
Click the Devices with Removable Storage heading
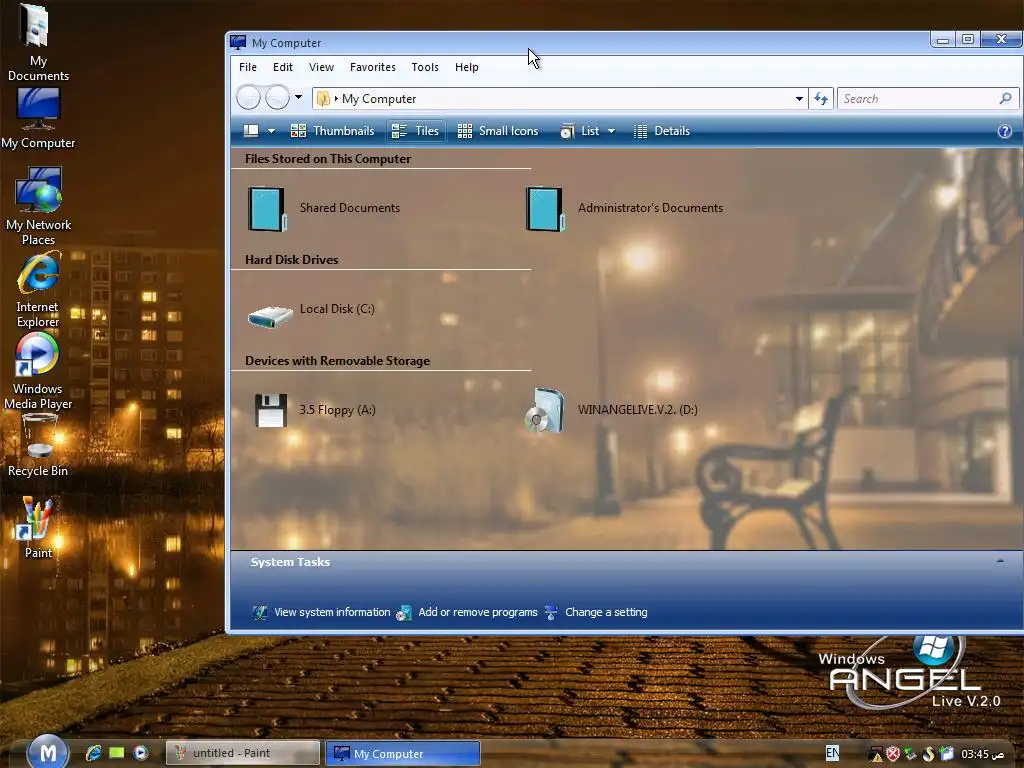click(338, 360)
